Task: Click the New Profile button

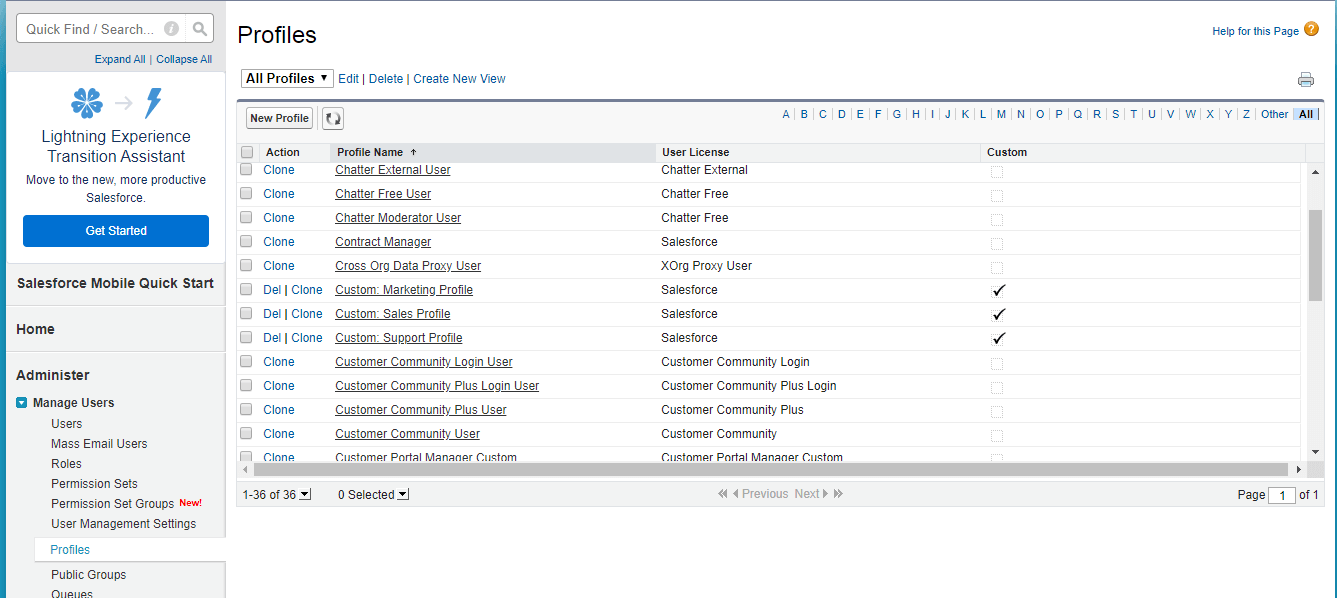Action: [279, 118]
